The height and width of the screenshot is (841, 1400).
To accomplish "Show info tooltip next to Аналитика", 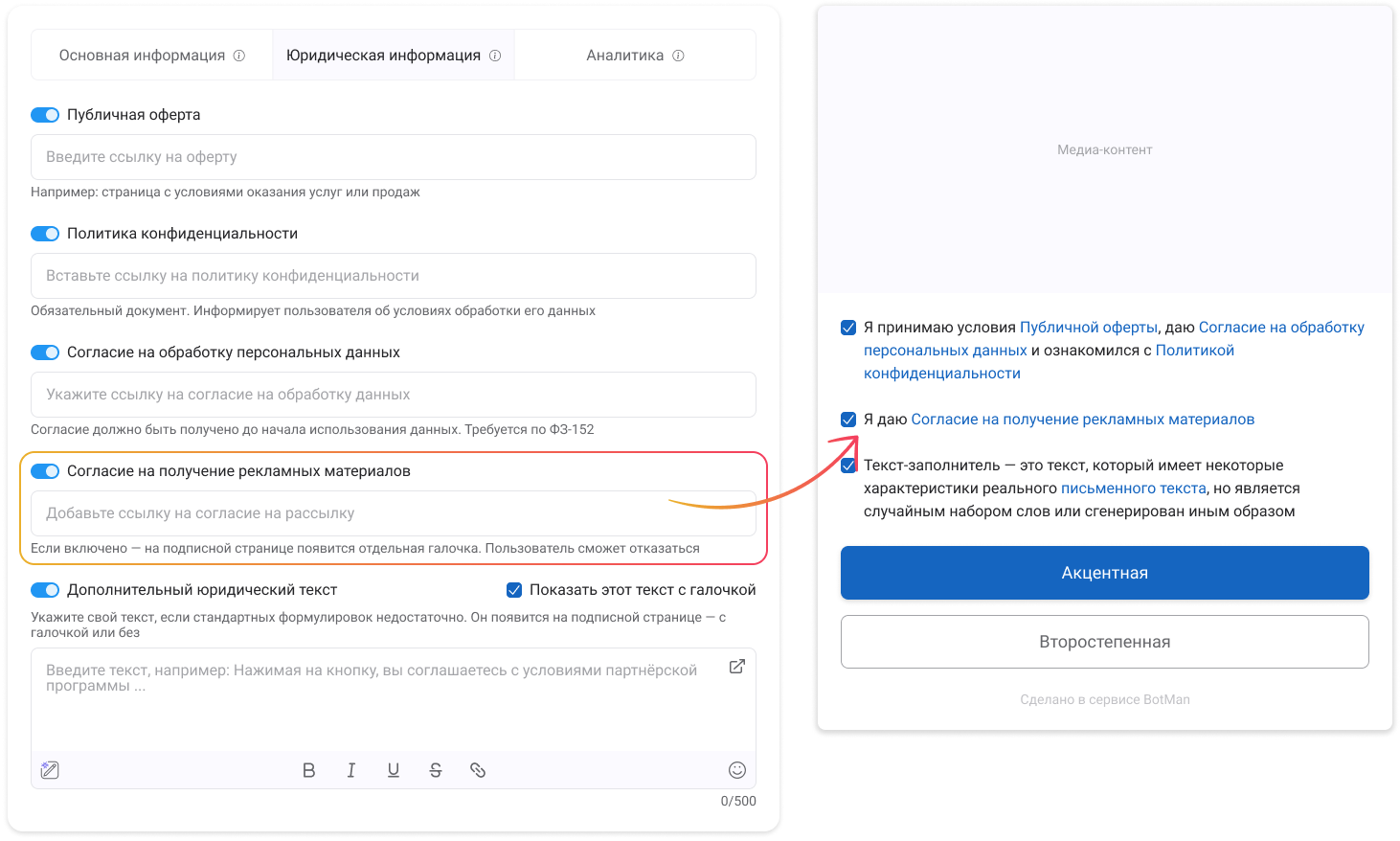I will tap(678, 56).
